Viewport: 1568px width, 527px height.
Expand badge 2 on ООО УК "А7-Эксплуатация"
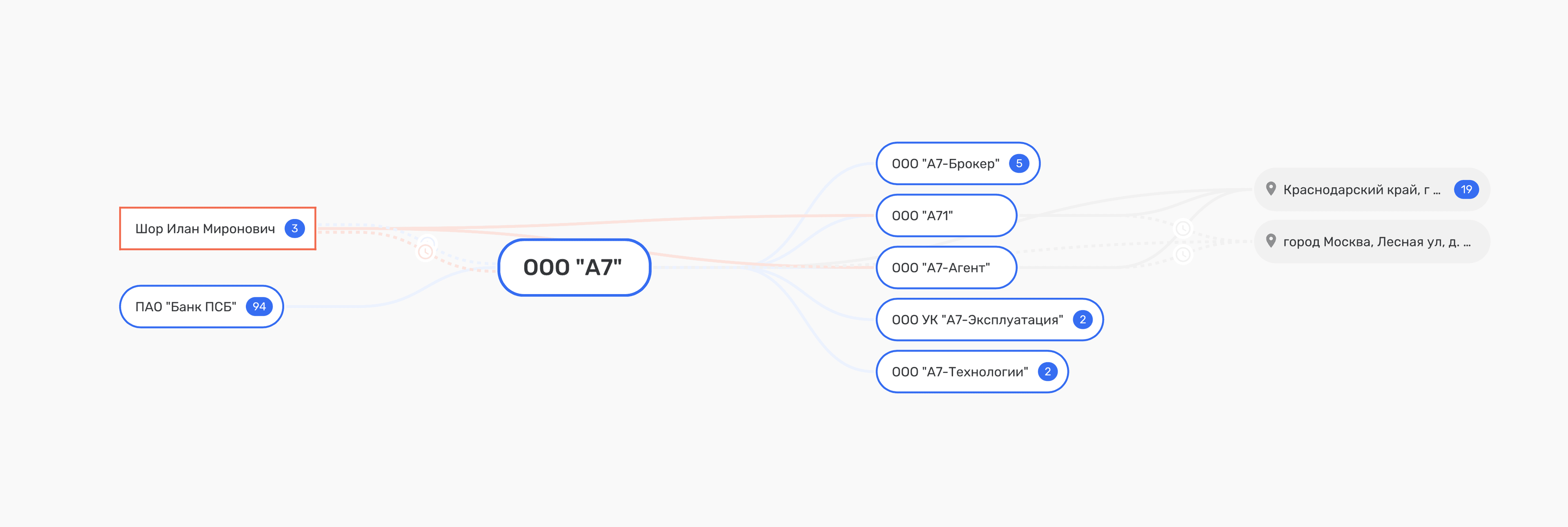coord(1082,319)
